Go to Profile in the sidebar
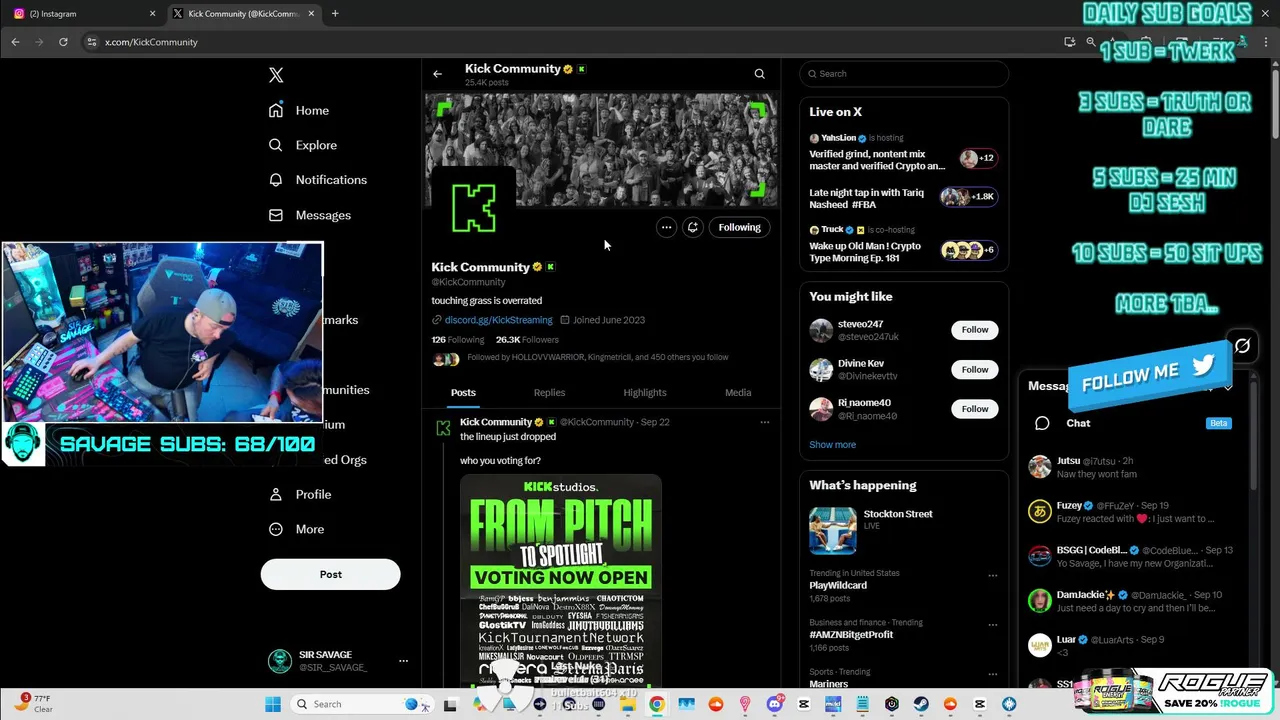This screenshot has height=720, width=1280. pyautogui.click(x=300, y=494)
